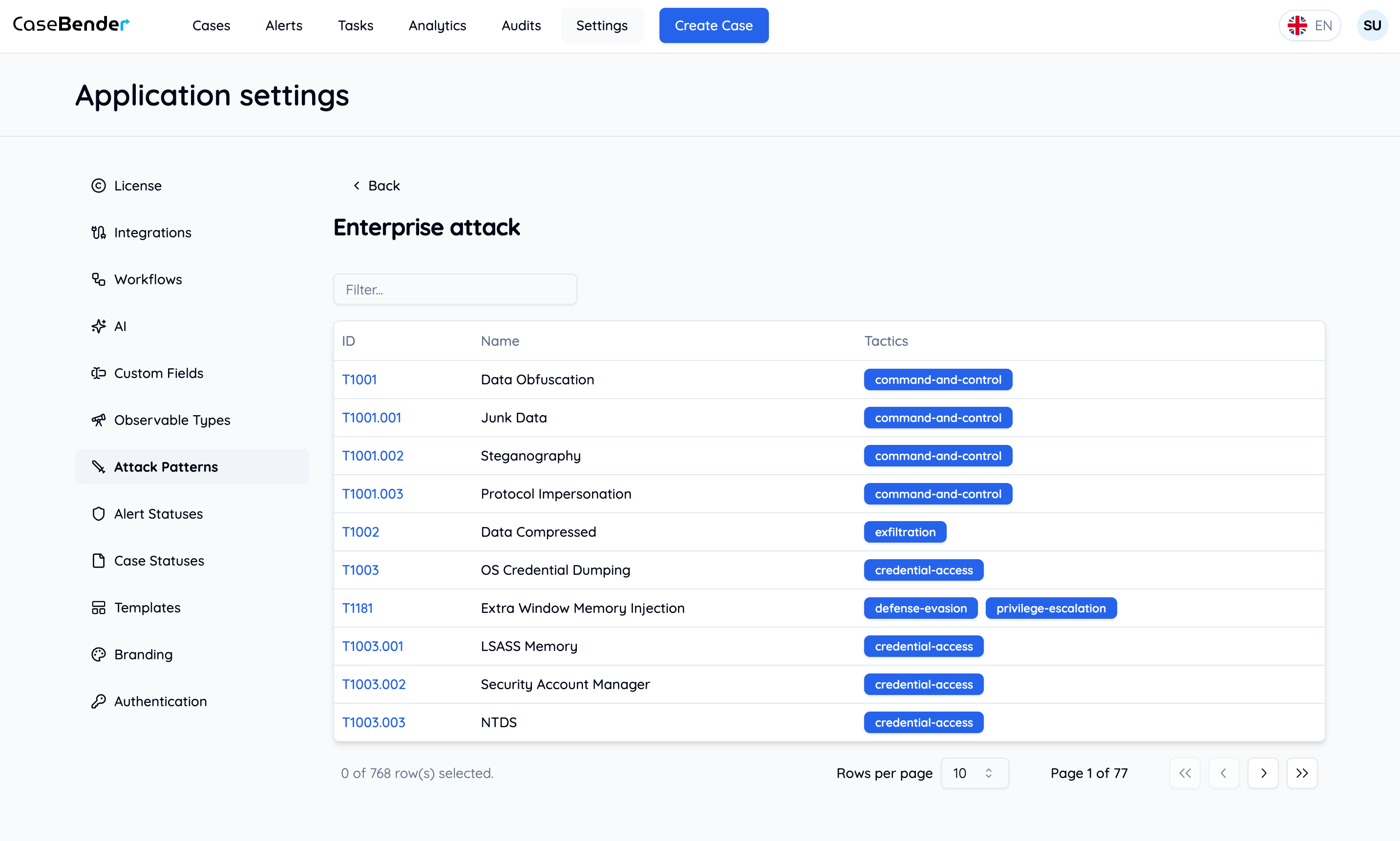1400x841 pixels.
Task: Click the privilege-escalation tactic badge
Action: click(1051, 608)
